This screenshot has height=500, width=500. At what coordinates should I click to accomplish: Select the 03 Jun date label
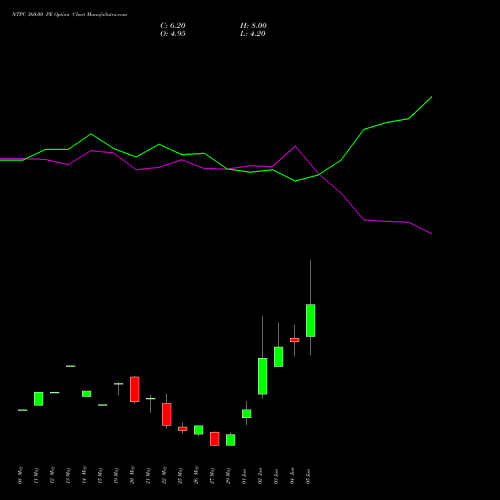pos(277,476)
